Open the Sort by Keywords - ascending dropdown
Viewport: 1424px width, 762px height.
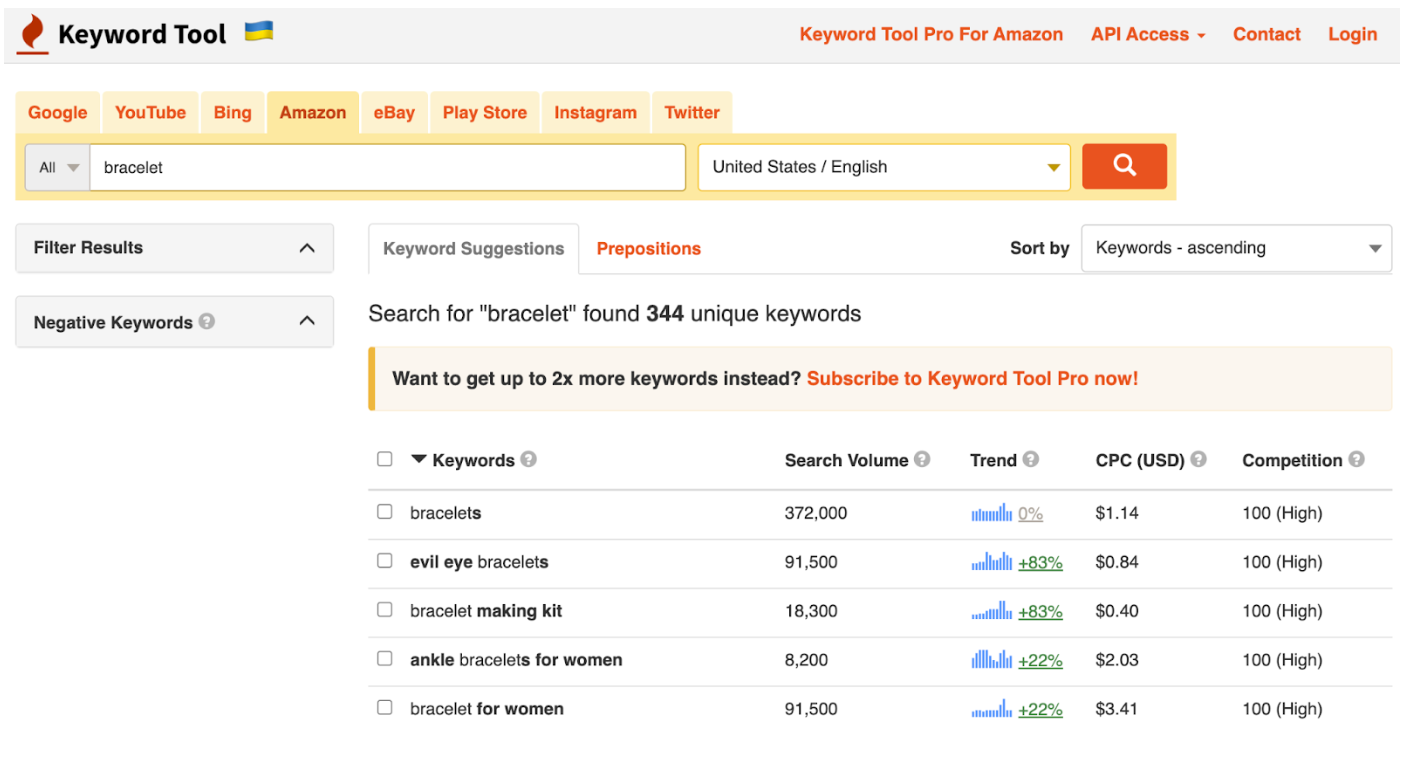pos(1236,248)
